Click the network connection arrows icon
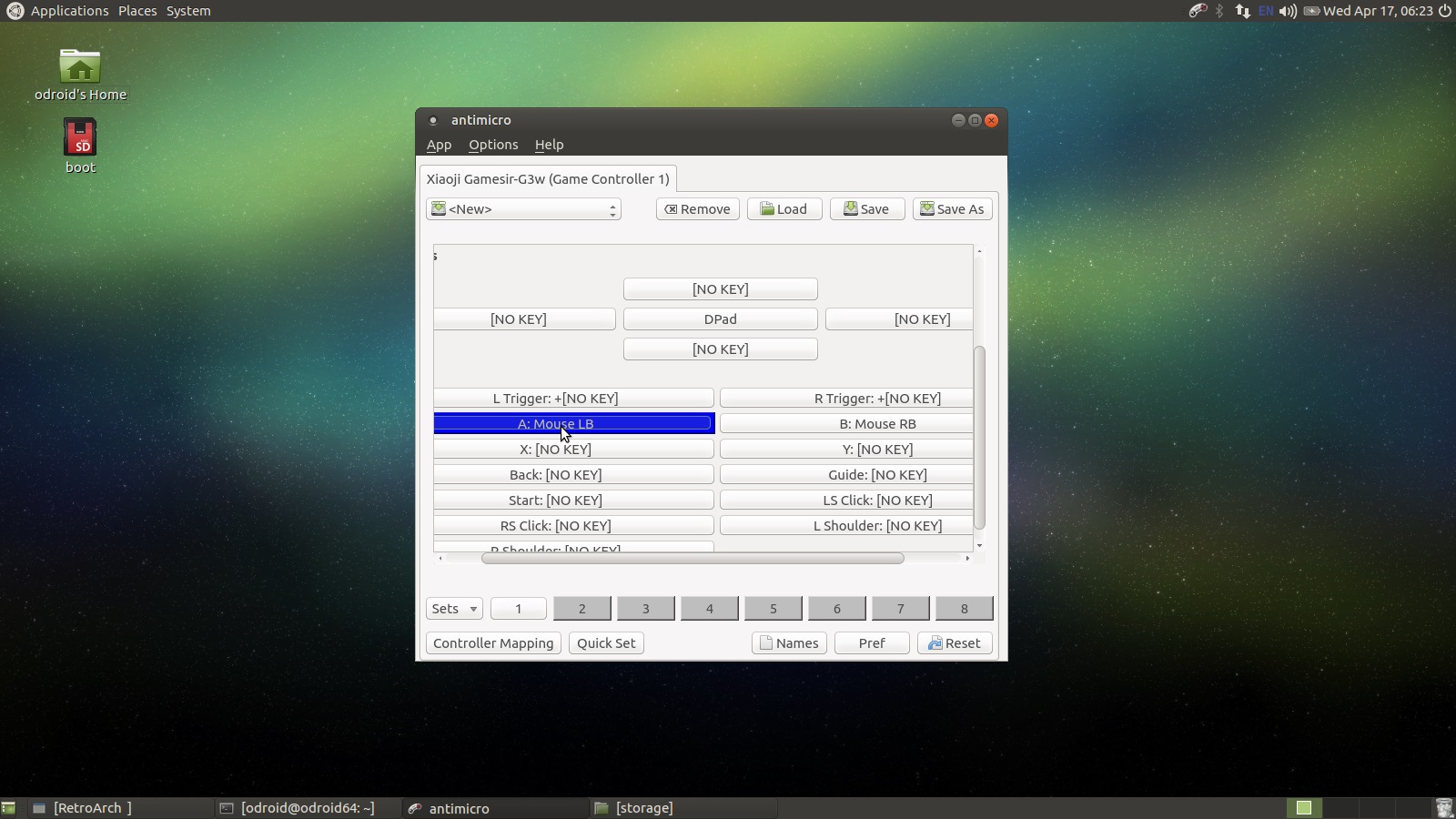The image size is (1456, 819). point(1242,11)
